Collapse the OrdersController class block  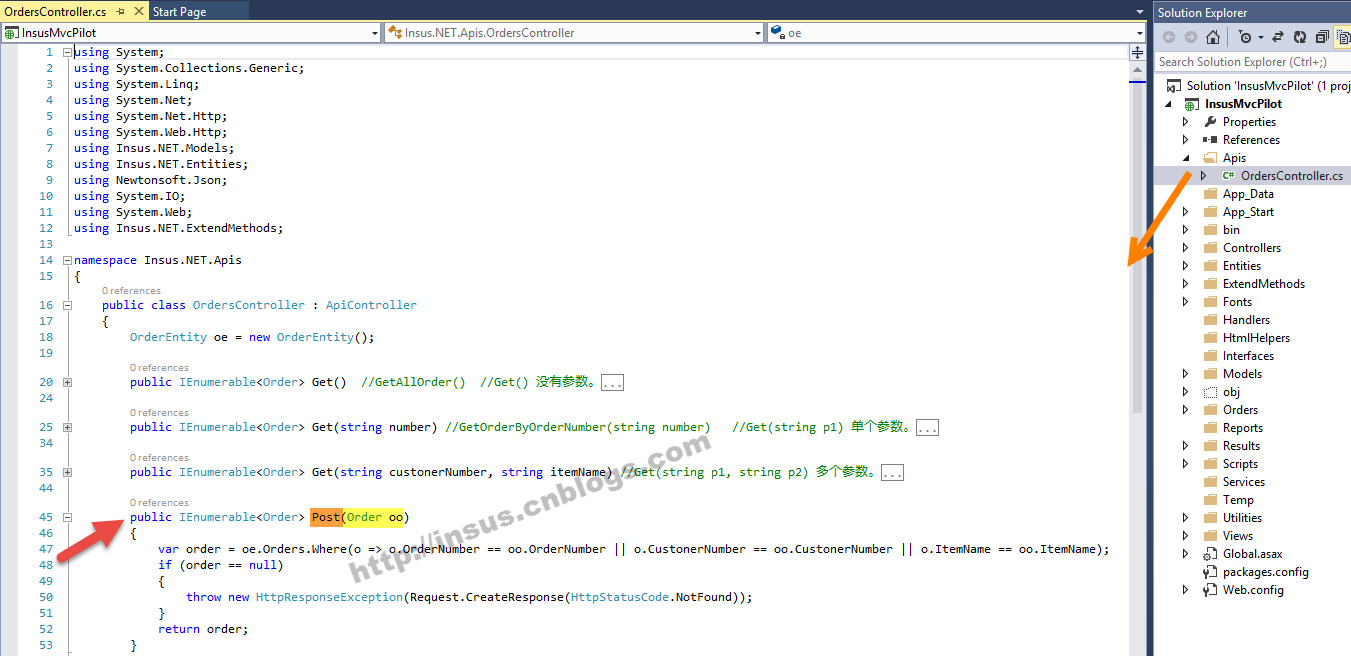tap(67, 305)
